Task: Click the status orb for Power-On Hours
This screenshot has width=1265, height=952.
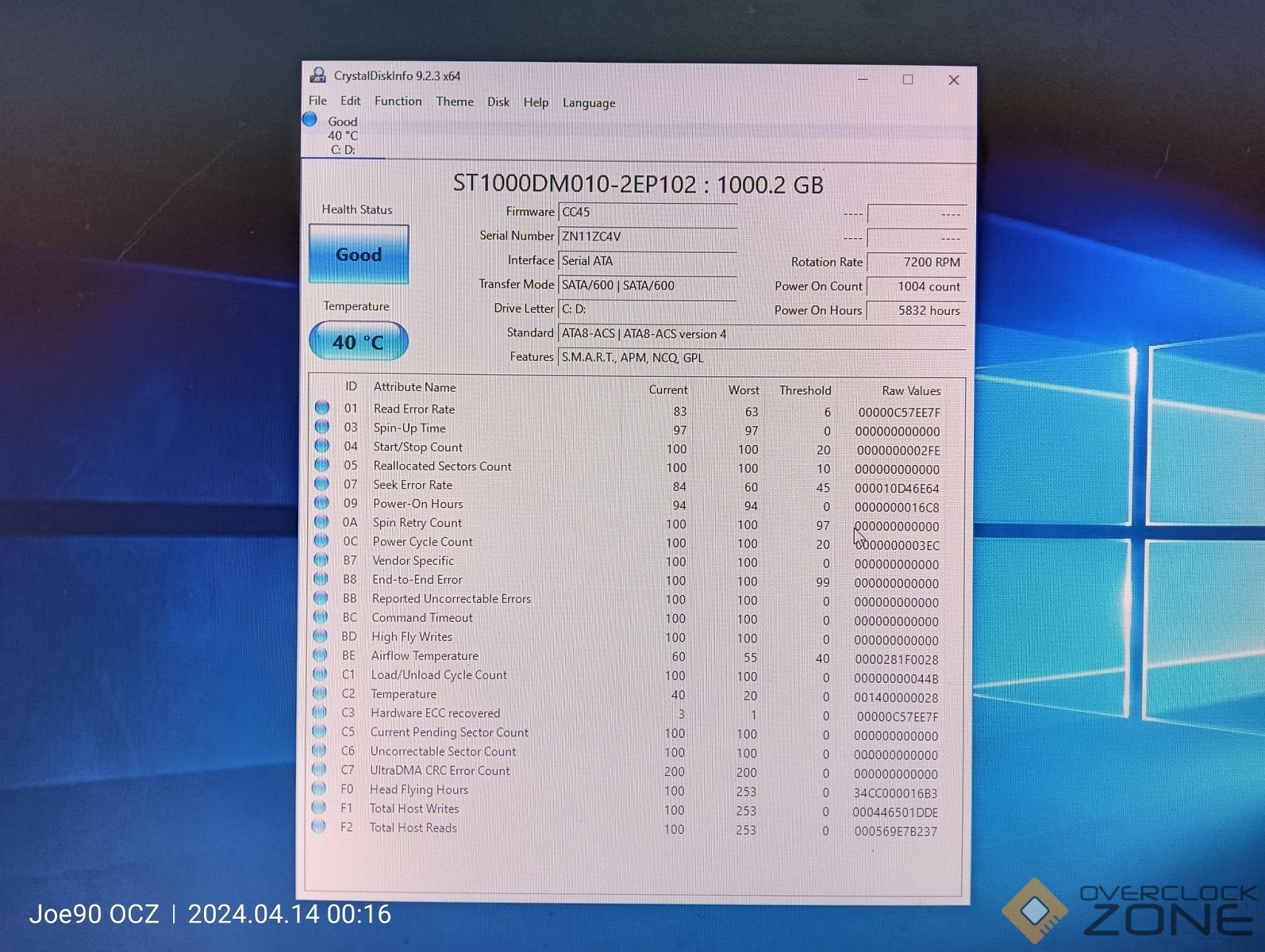Action: (x=321, y=503)
